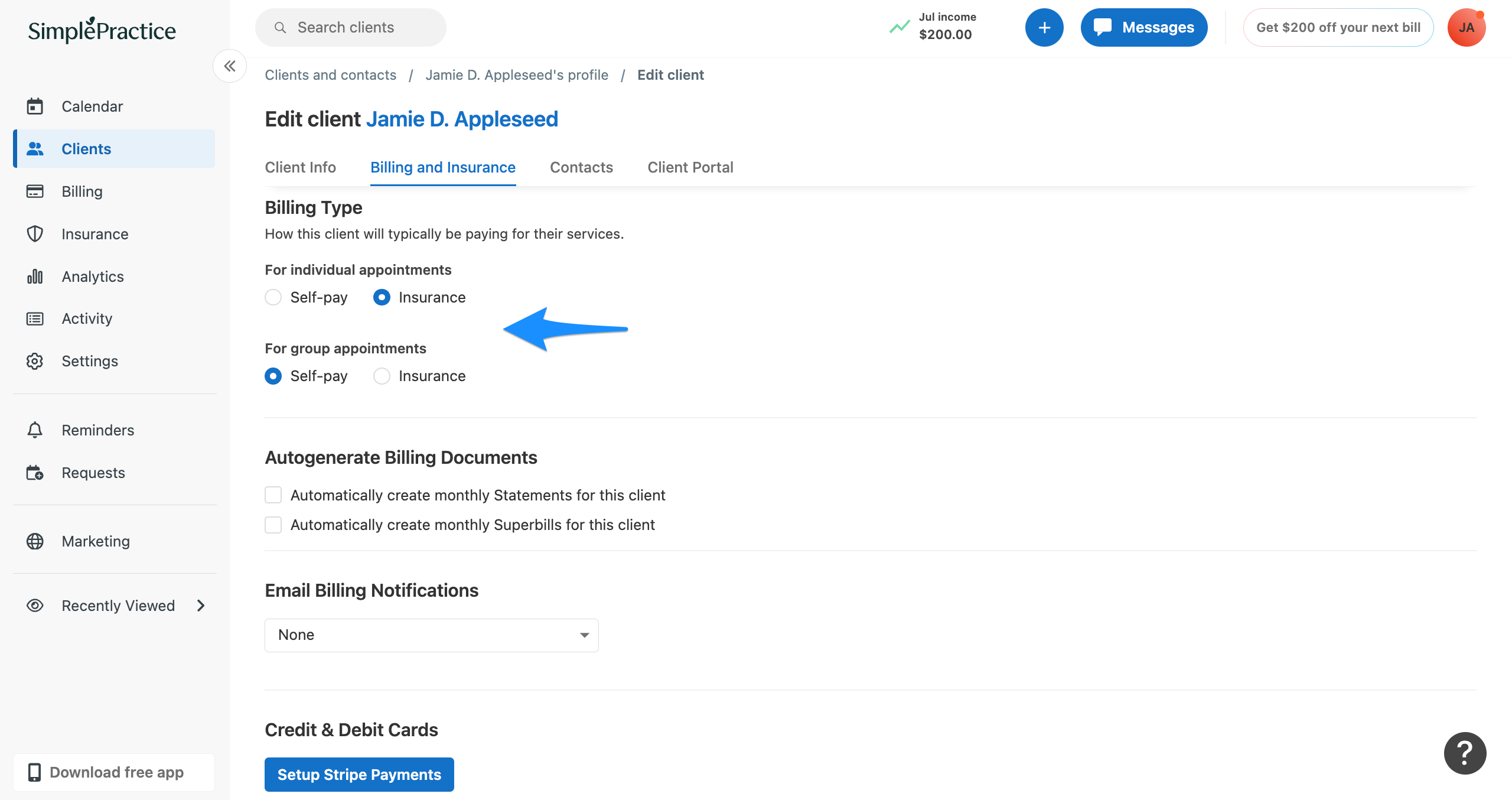The image size is (1512, 800).
Task: Expand Recently Viewed chevron arrow
Action: coord(201,606)
